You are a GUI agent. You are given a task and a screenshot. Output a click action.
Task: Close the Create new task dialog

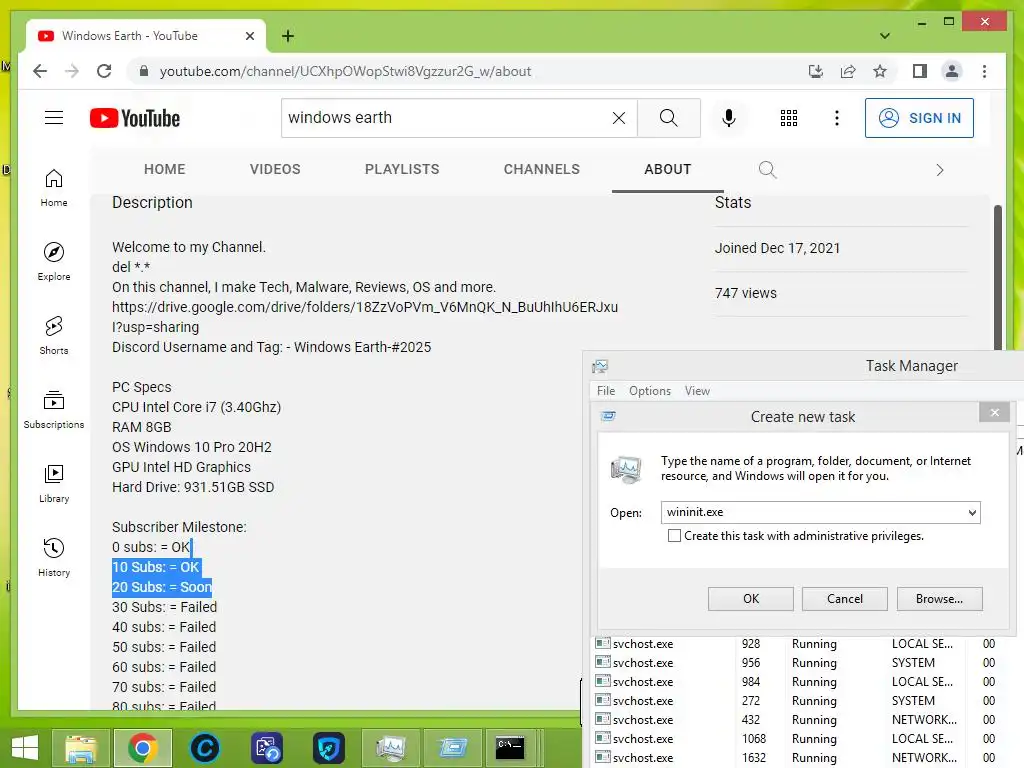tap(995, 412)
